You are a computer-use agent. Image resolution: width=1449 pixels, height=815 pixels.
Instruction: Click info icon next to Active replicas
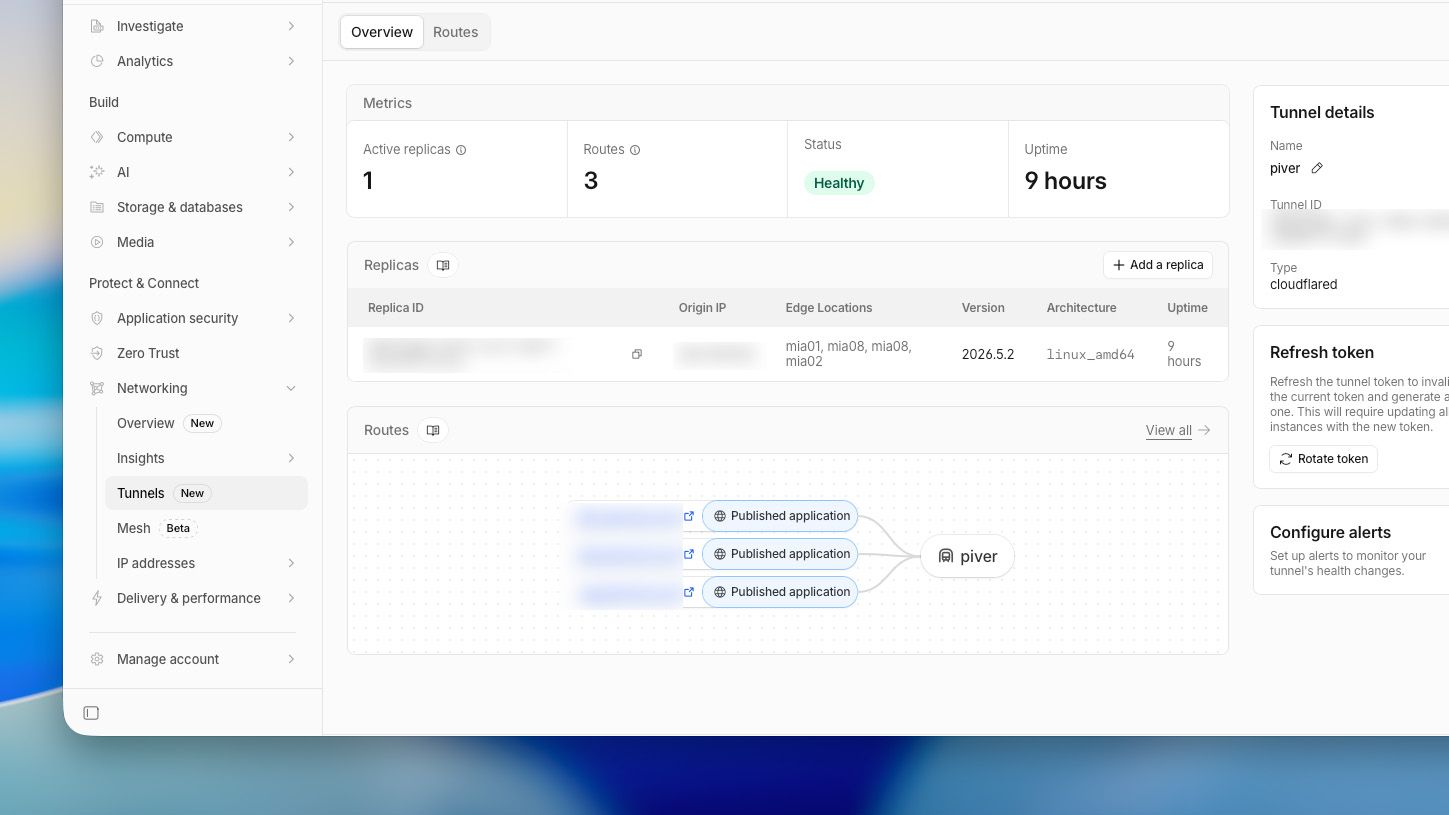coord(461,150)
